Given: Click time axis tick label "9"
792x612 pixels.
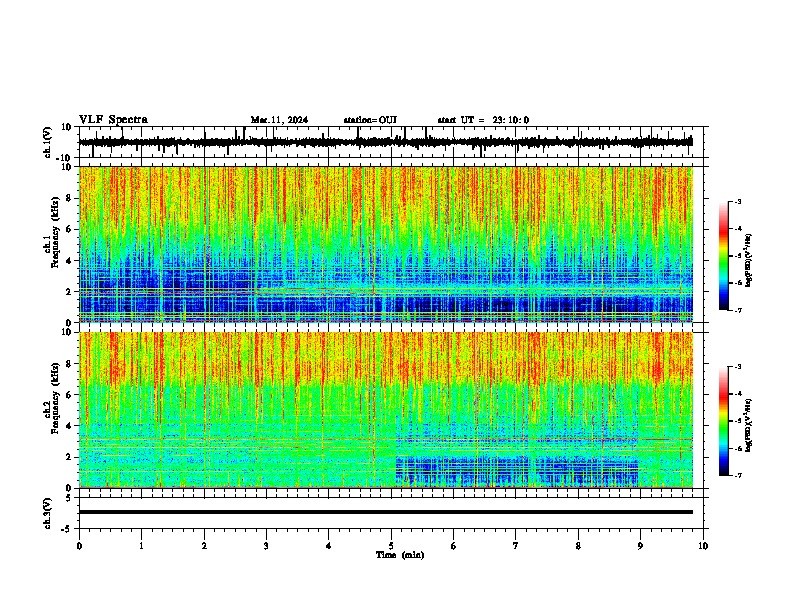Looking at the screenshot, I should pos(640,546).
